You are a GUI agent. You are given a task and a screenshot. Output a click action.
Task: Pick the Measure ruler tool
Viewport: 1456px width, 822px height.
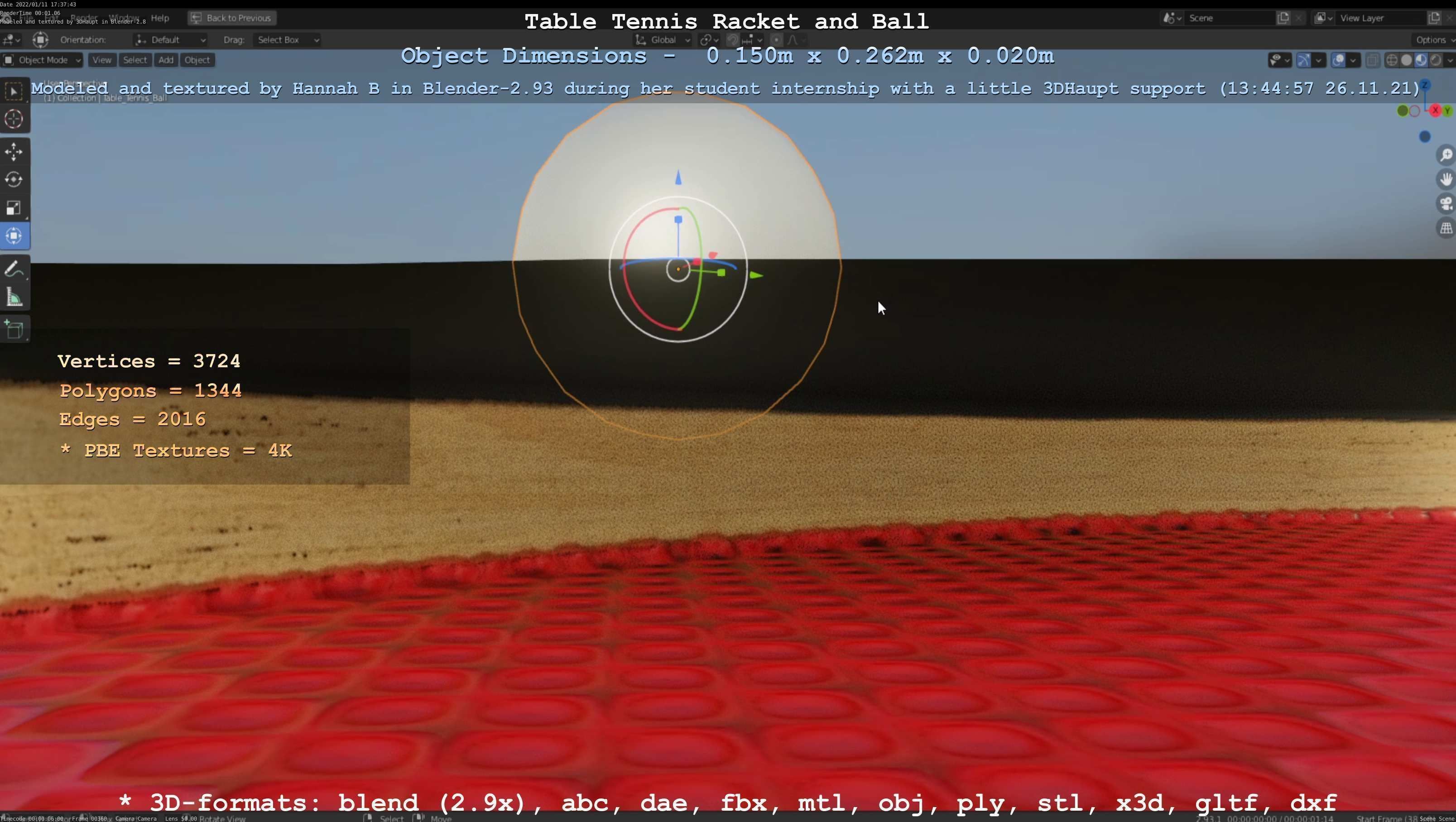(x=14, y=298)
